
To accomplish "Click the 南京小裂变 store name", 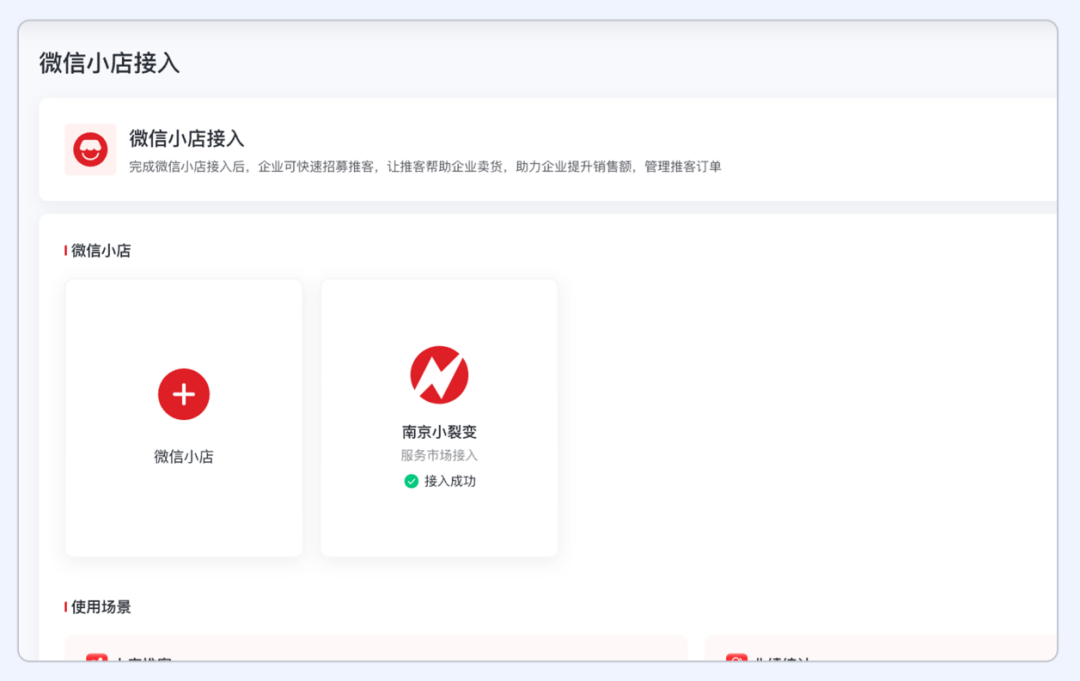I will click(x=438, y=431).
